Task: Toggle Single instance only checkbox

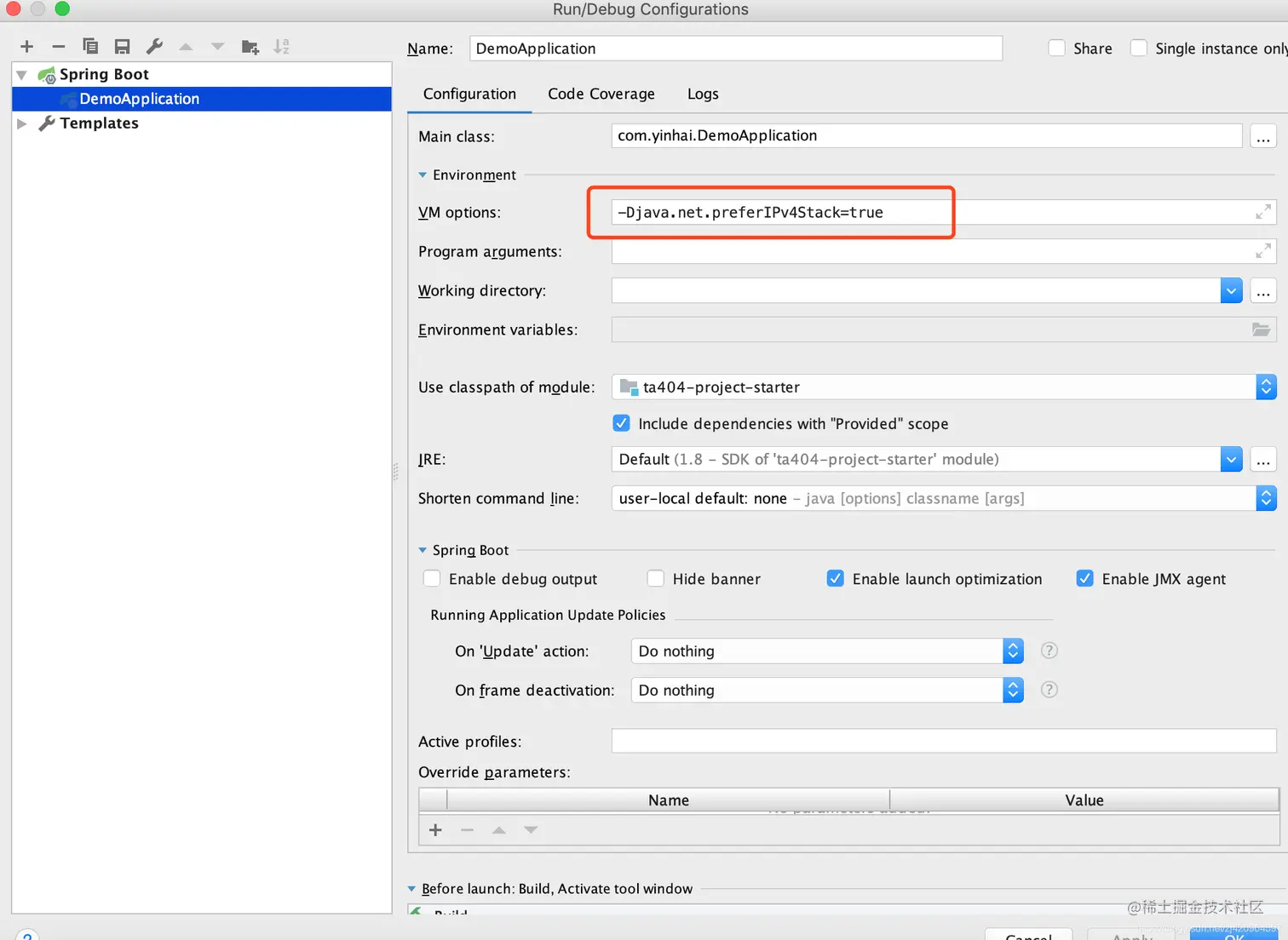Action: click(x=1138, y=49)
